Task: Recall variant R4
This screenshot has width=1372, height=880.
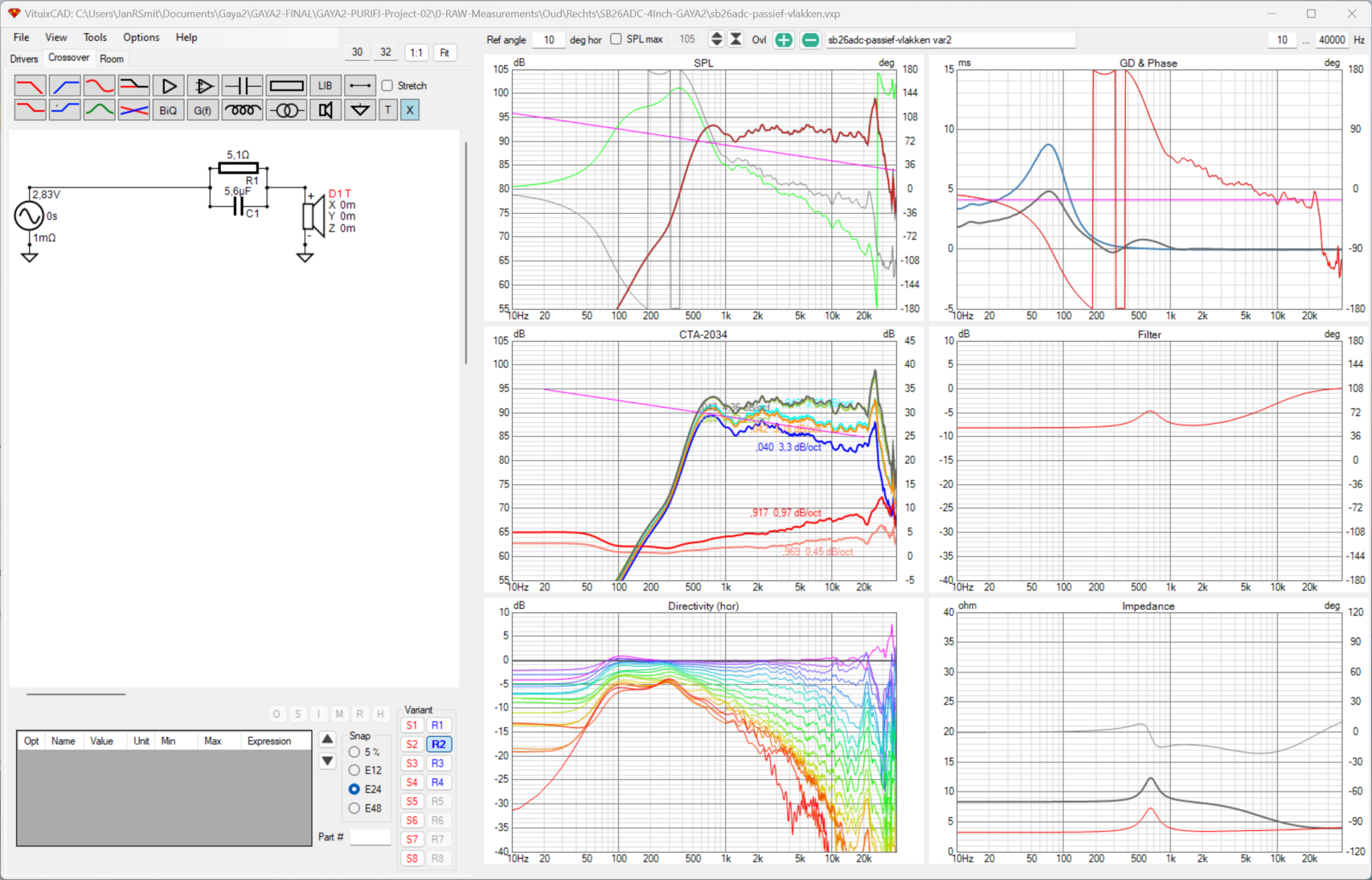Action: [x=437, y=782]
